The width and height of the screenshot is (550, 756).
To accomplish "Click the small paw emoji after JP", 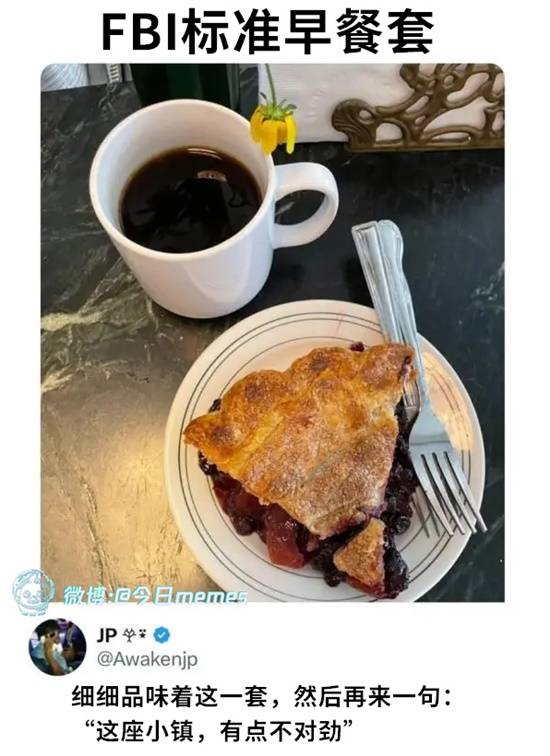I will point(135,635).
